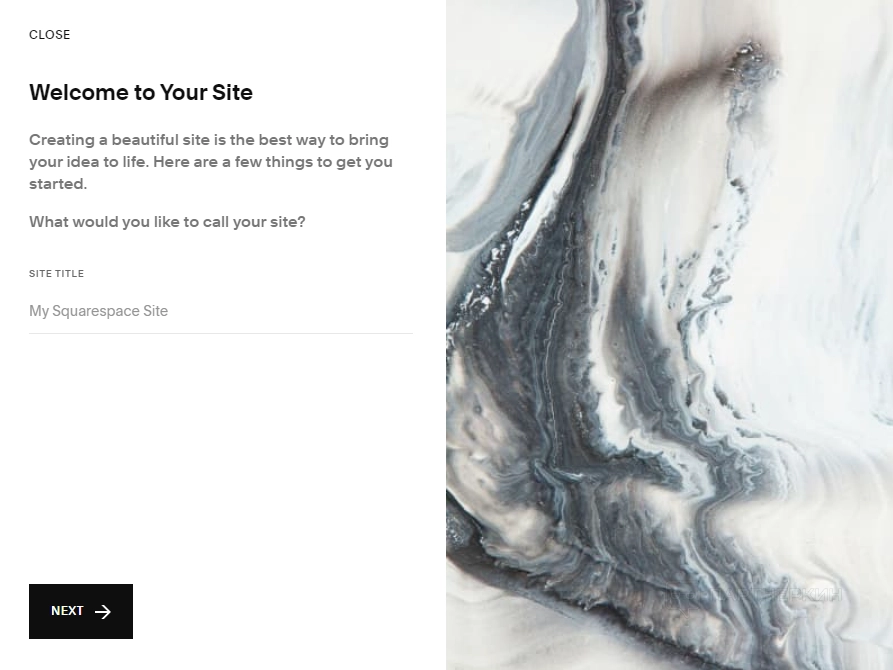Focus the Site Title input field
Screen dimensions: 893x670
click(221, 311)
